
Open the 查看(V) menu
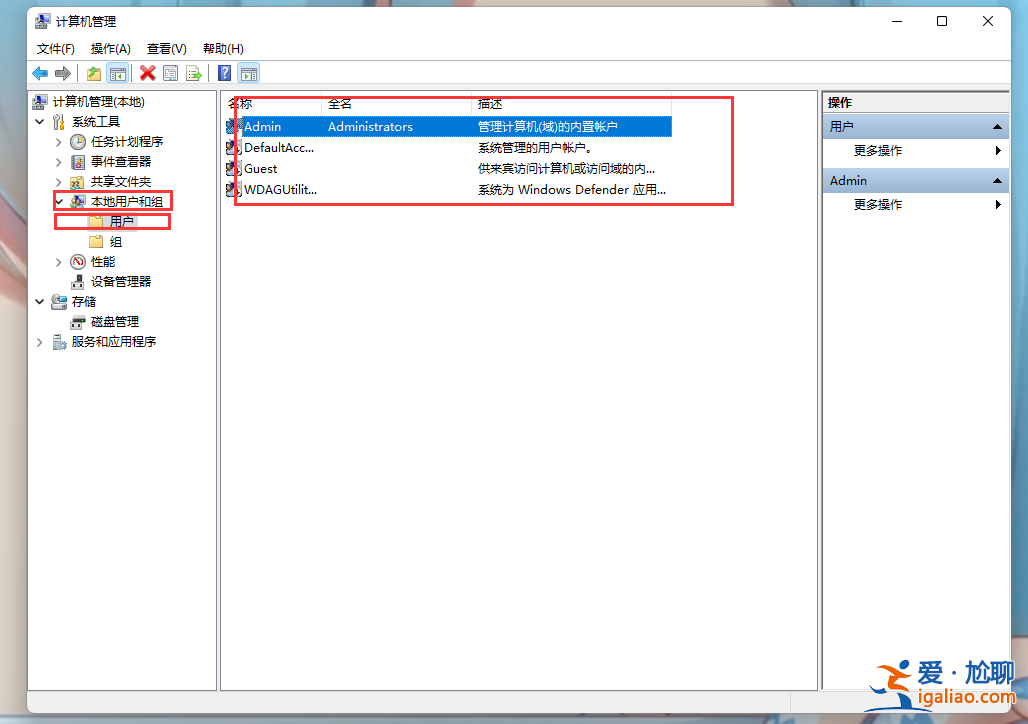pyautogui.click(x=165, y=48)
